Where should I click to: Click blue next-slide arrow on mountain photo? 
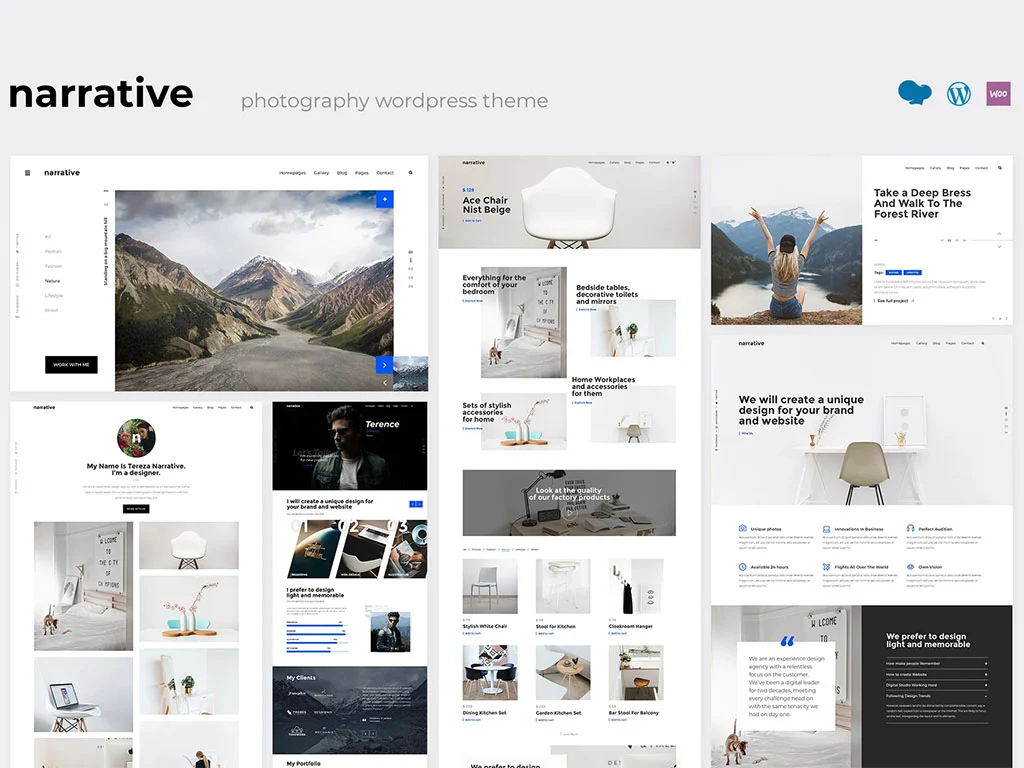(385, 365)
